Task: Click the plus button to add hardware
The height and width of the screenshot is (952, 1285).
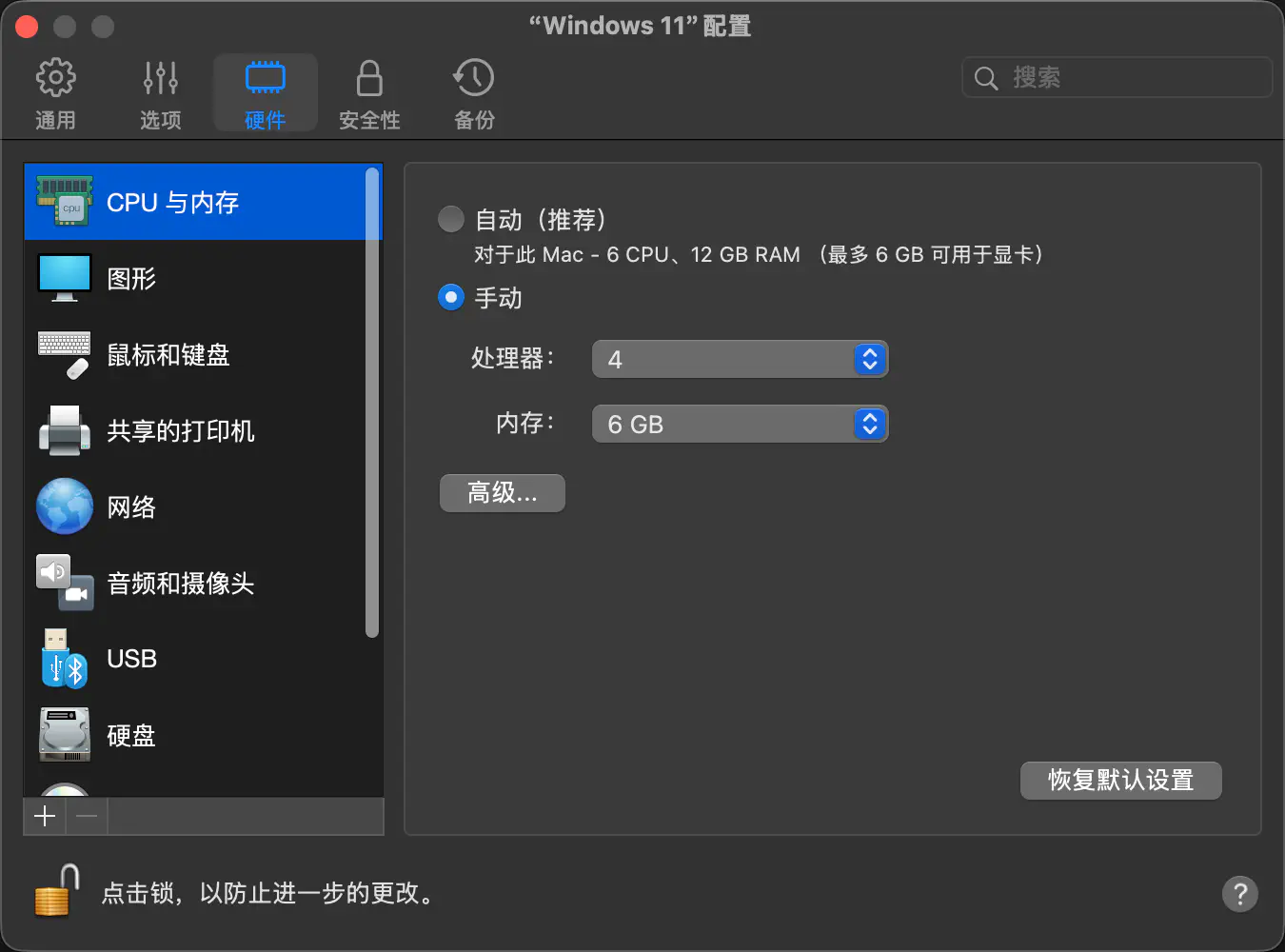Action: [x=45, y=816]
